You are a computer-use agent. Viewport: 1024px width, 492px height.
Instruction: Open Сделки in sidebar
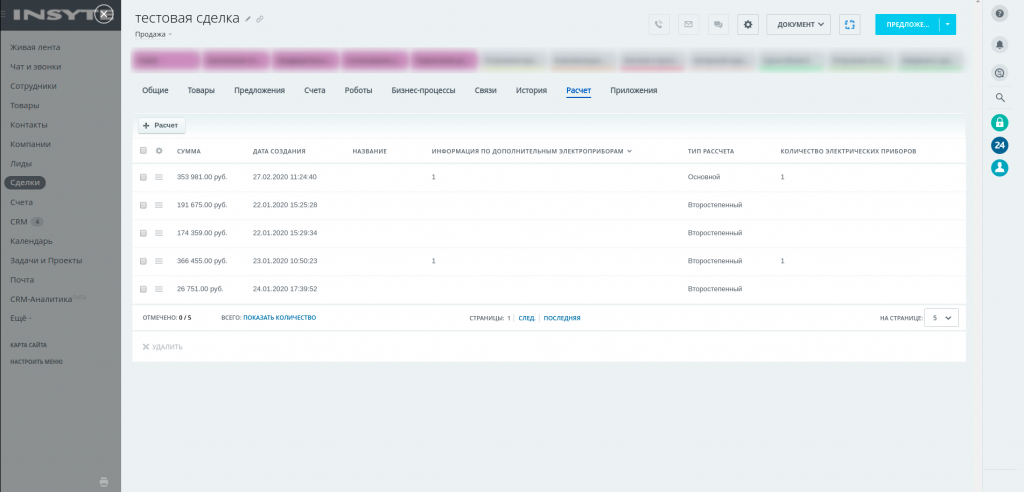coord(25,183)
